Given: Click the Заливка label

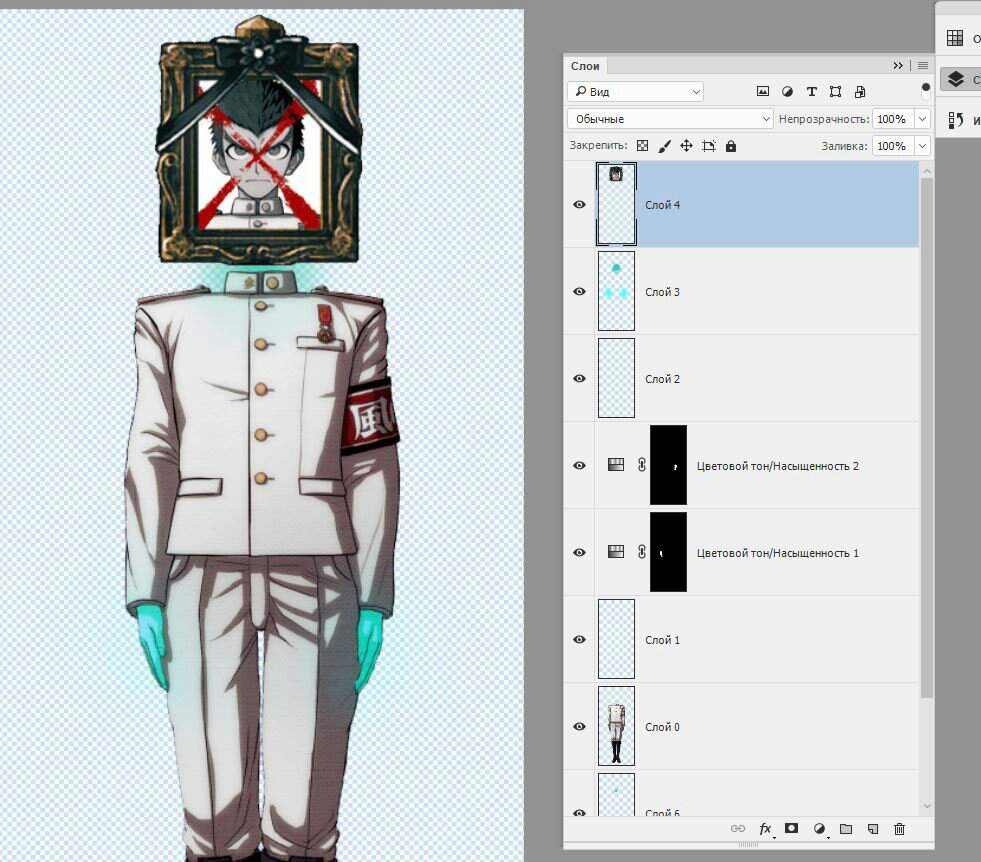Looking at the screenshot, I should coord(845,146).
